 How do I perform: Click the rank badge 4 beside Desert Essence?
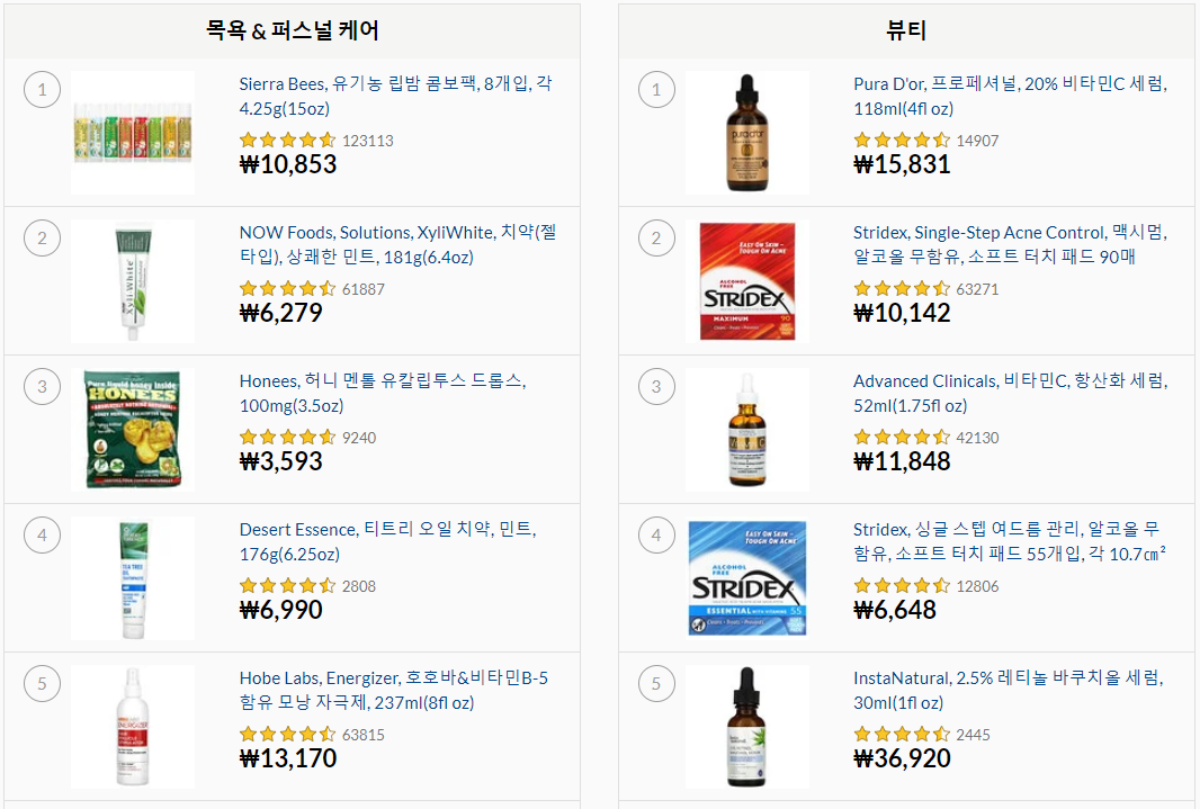[42, 535]
